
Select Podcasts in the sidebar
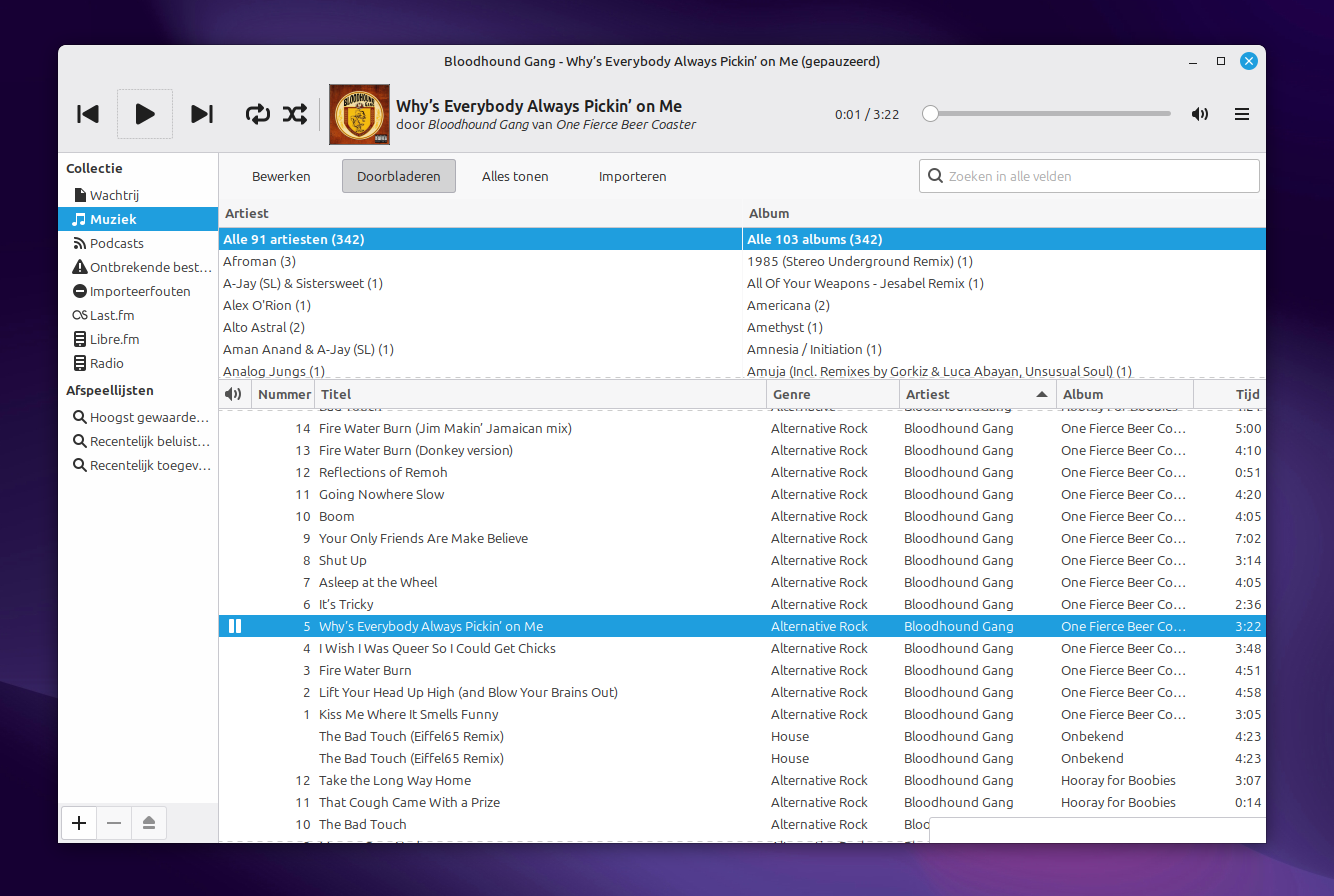[x=117, y=243]
